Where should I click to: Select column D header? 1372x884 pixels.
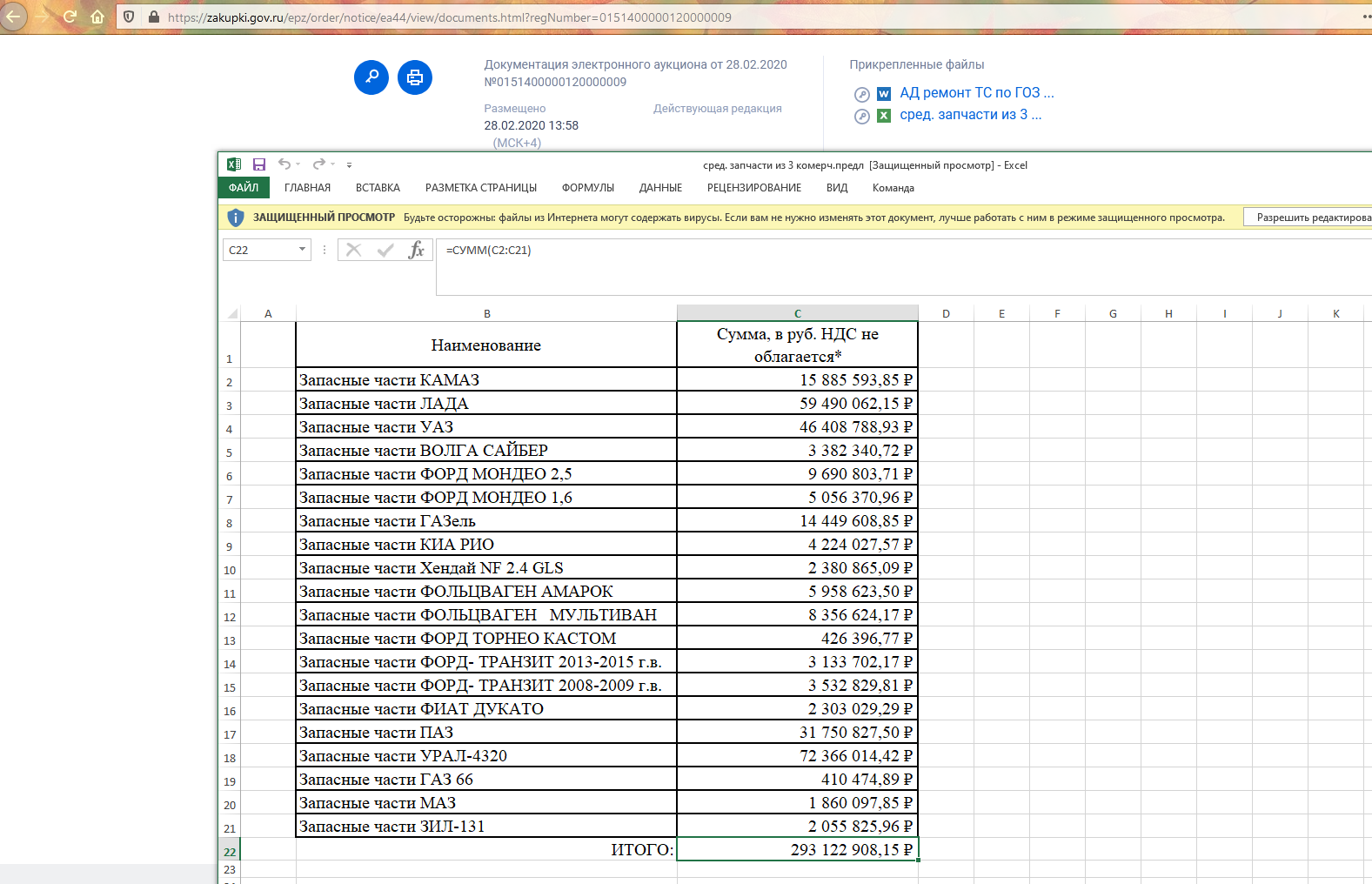946,314
